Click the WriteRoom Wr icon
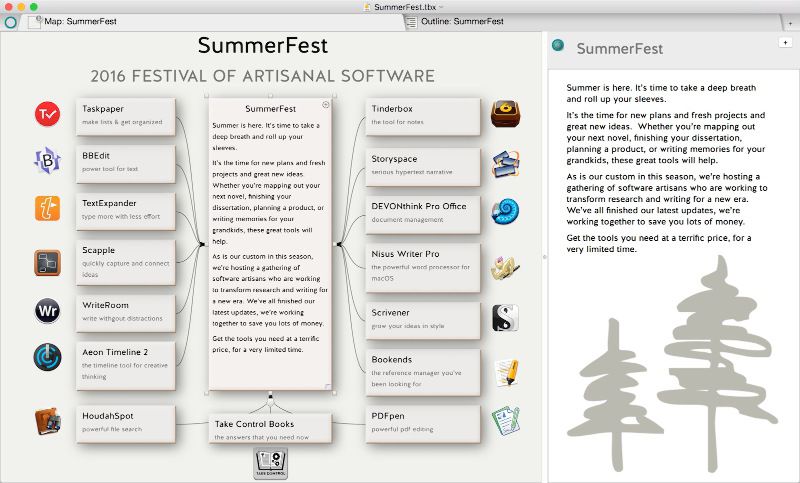The height and width of the screenshot is (483, 800). point(46,310)
